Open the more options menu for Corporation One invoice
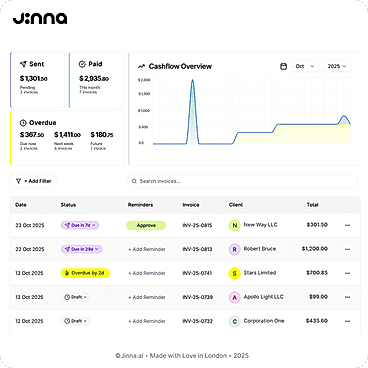Screen dimensions: 368x368 click(x=347, y=321)
